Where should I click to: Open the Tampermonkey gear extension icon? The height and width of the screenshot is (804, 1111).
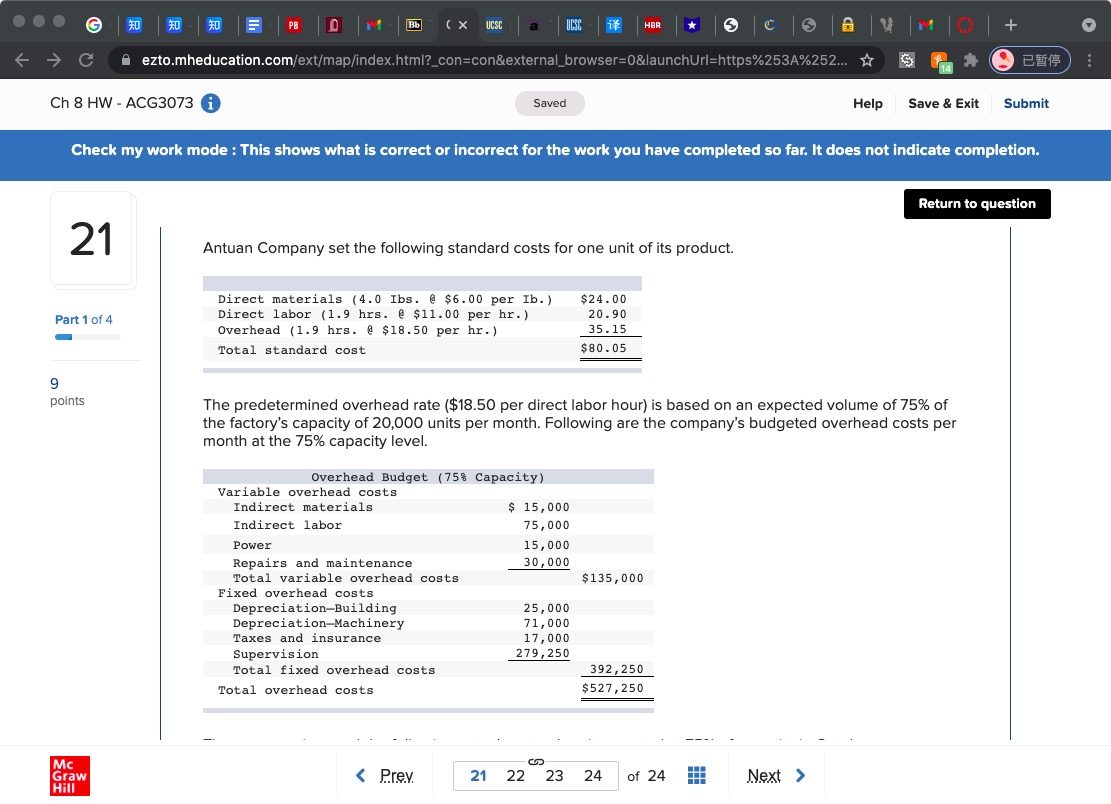(x=906, y=60)
